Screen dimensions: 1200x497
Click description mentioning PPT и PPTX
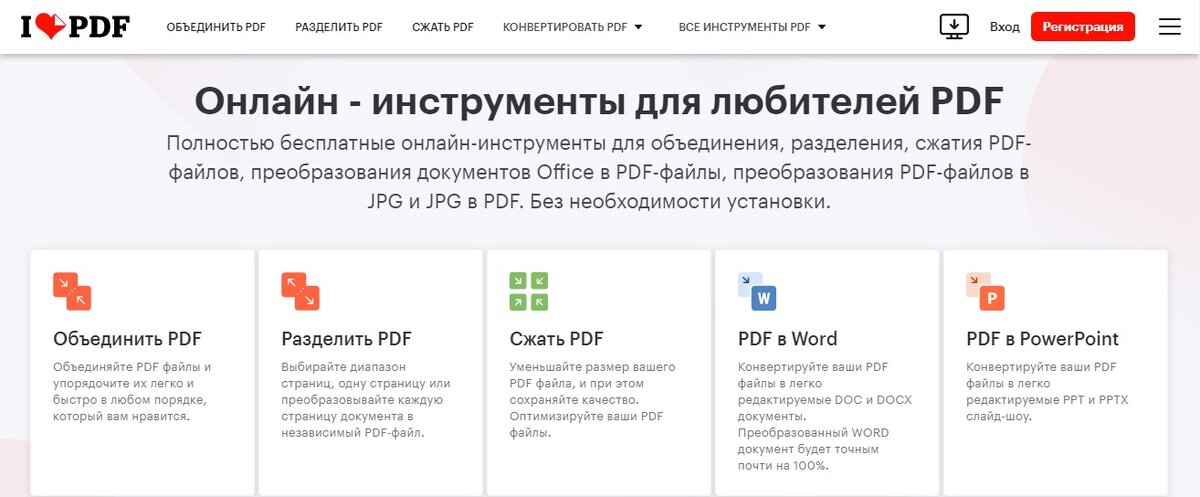click(1047, 391)
